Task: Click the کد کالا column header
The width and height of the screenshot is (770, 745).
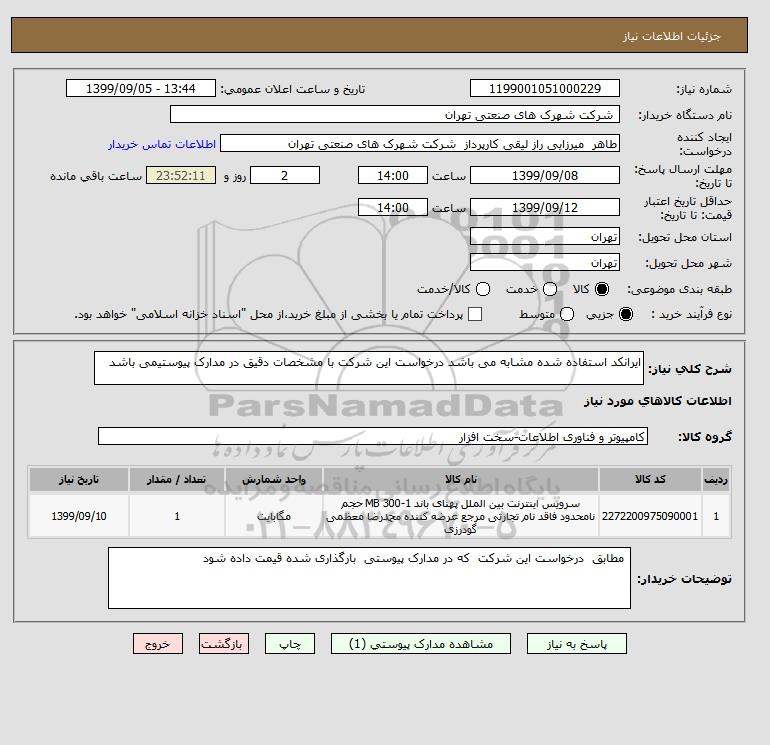Action: click(x=650, y=479)
